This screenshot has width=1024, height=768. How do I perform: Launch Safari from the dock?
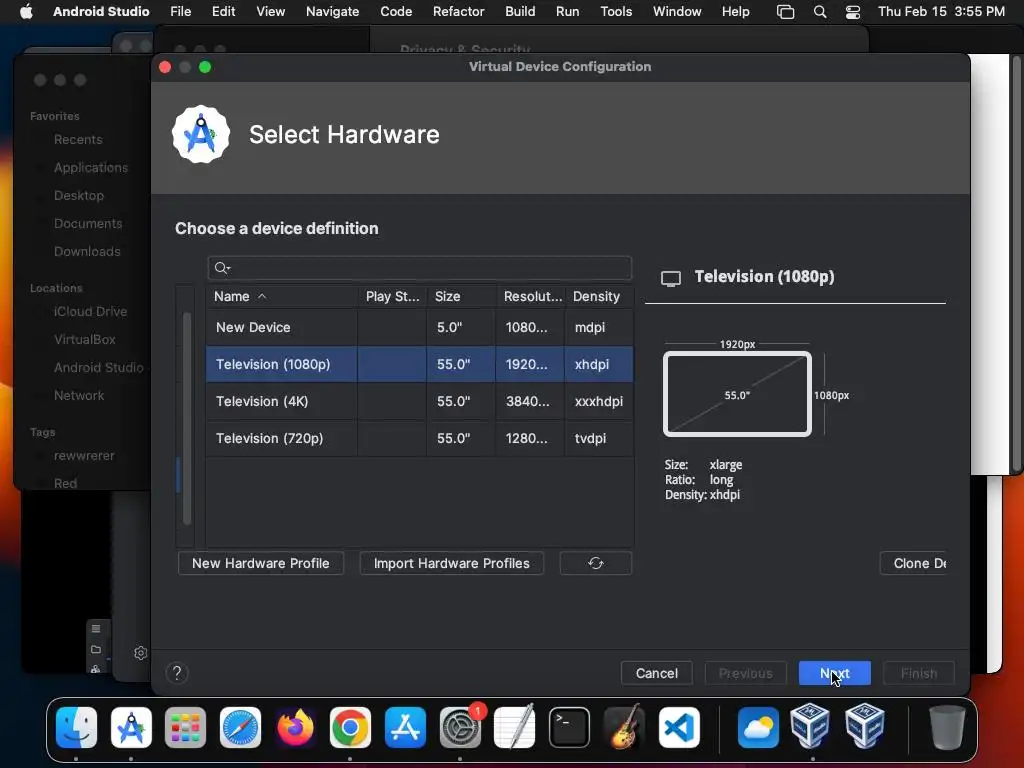tap(240, 727)
